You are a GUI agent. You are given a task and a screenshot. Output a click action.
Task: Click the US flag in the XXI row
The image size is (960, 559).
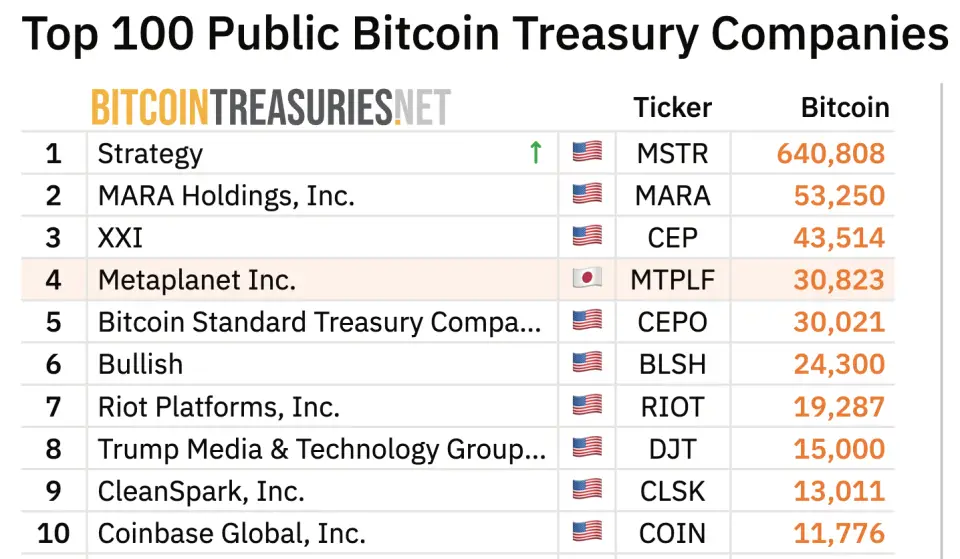587,237
